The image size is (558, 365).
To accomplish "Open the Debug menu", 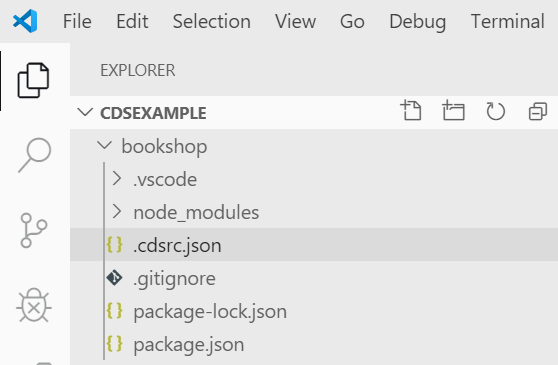I will (417, 22).
